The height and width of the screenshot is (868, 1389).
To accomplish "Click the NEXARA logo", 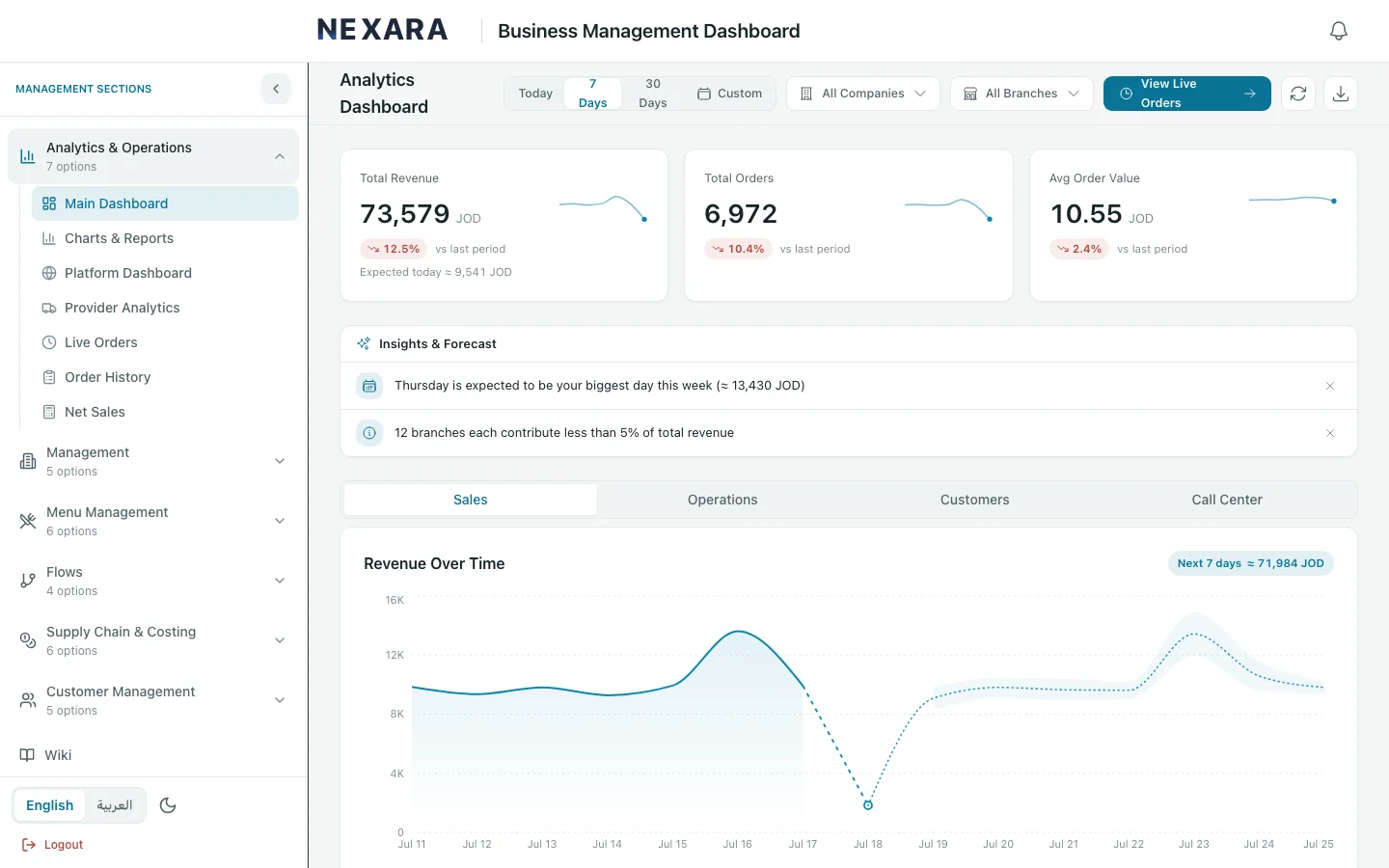I will point(383,30).
